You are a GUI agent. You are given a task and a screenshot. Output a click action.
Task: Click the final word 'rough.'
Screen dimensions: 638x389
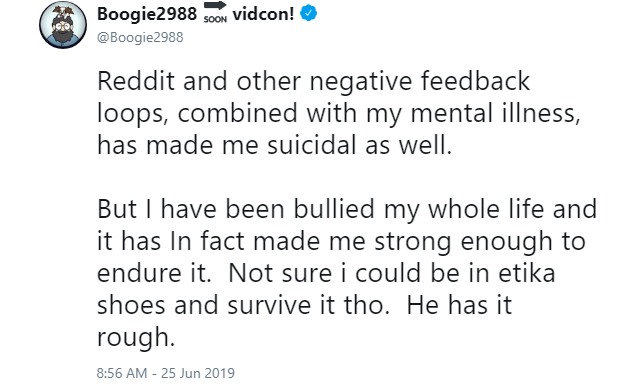point(136,338)
